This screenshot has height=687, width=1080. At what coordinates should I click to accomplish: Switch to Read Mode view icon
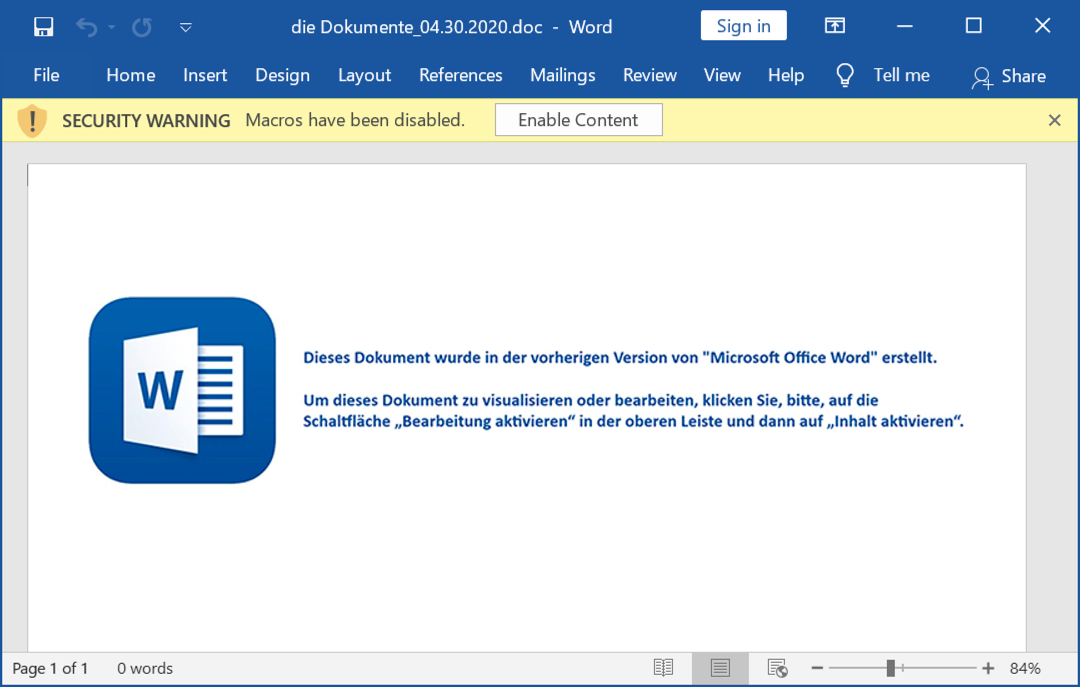tap(663, 668)
